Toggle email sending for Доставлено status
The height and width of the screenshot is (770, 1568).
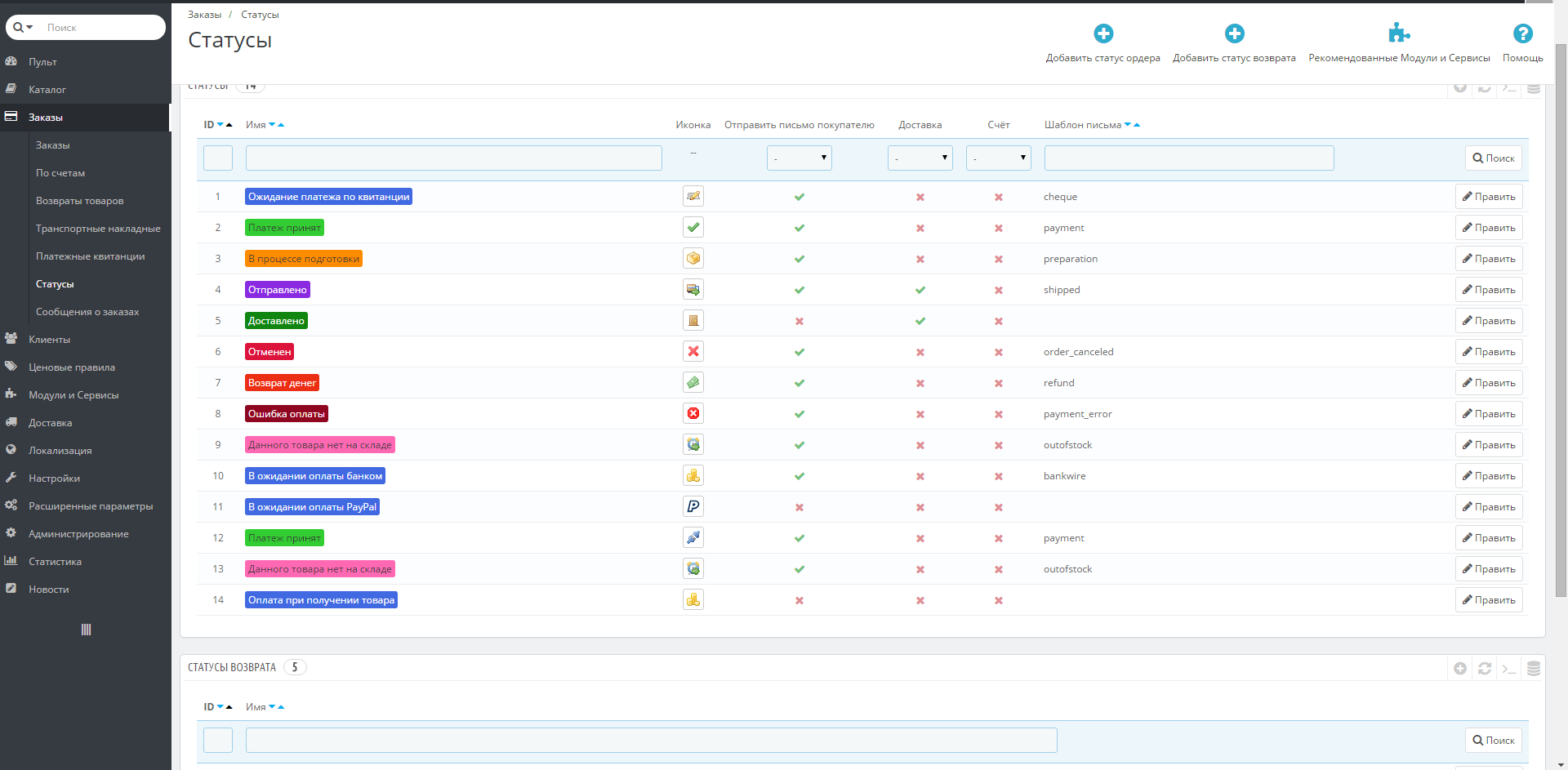coord(800,322)
